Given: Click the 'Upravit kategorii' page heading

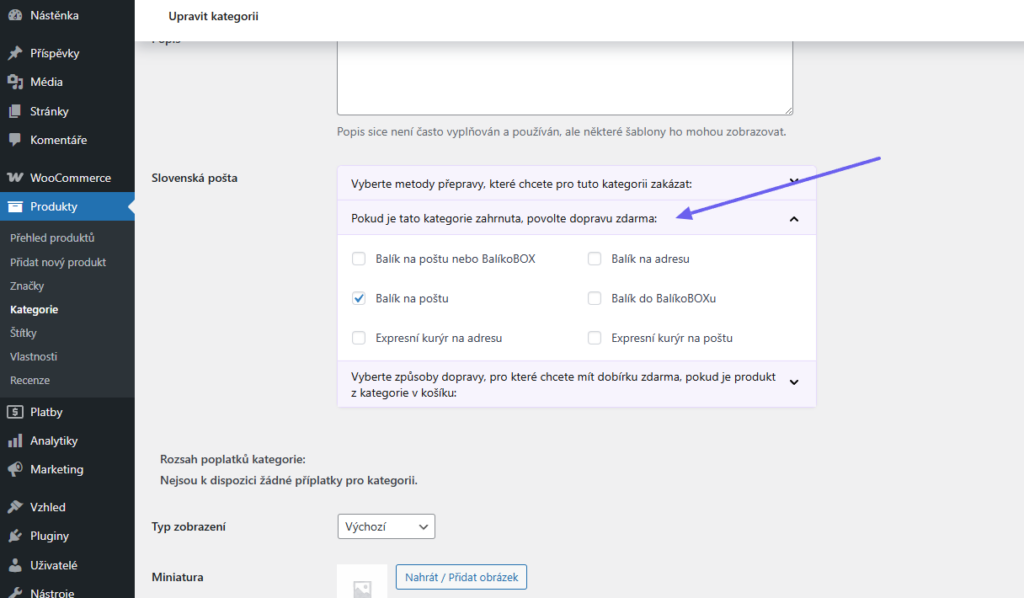Looking at the screenshot, I should click(x=214, y=16).
